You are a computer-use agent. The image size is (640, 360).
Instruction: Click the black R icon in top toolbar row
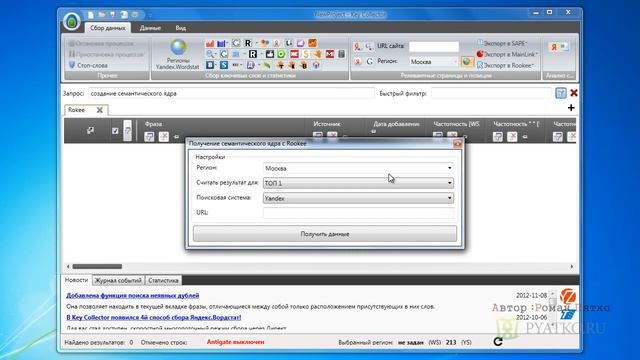click(247, 43)
